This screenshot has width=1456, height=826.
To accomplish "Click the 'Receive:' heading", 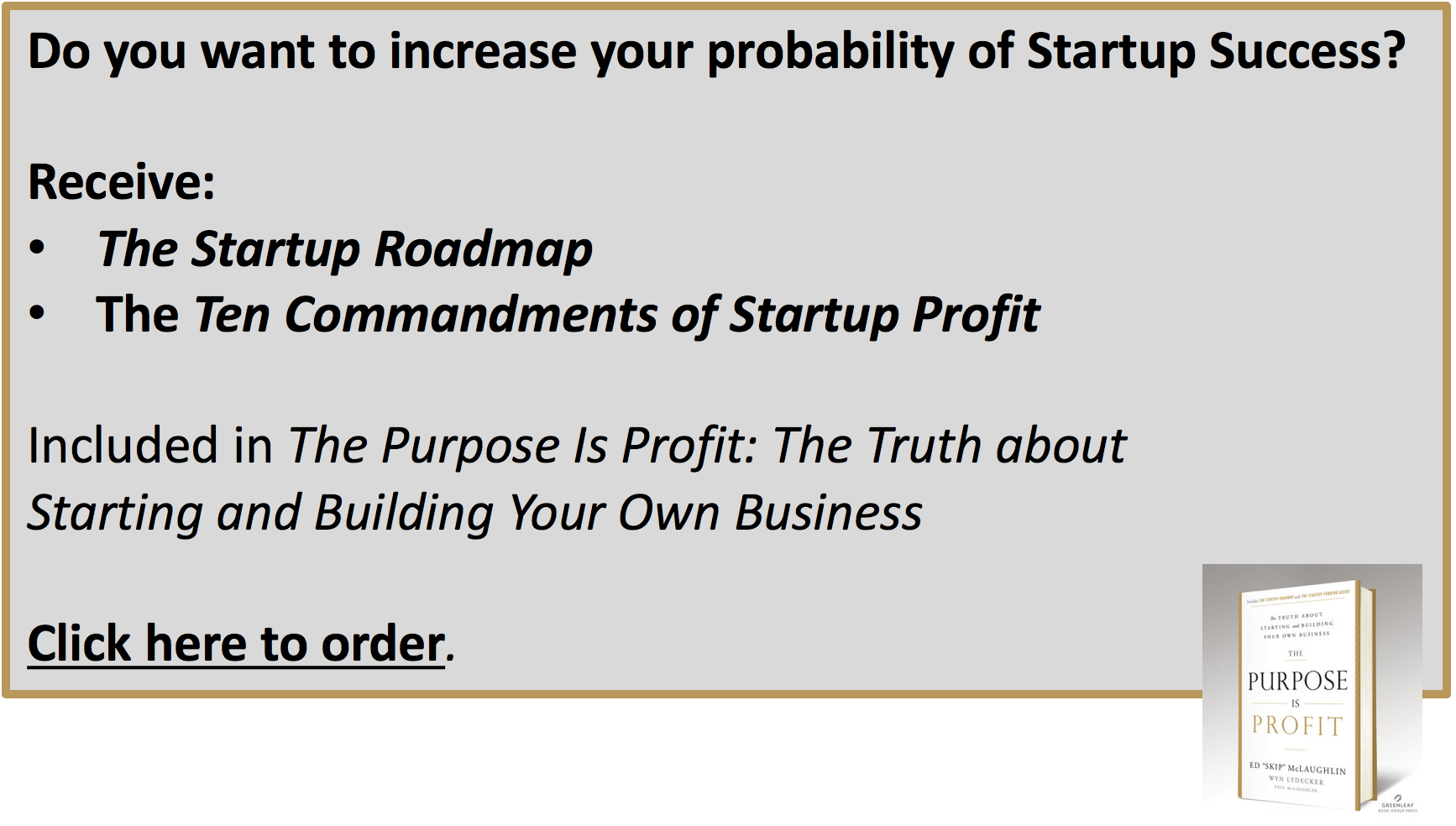I will pyautogui.click(x=122, y=181).
